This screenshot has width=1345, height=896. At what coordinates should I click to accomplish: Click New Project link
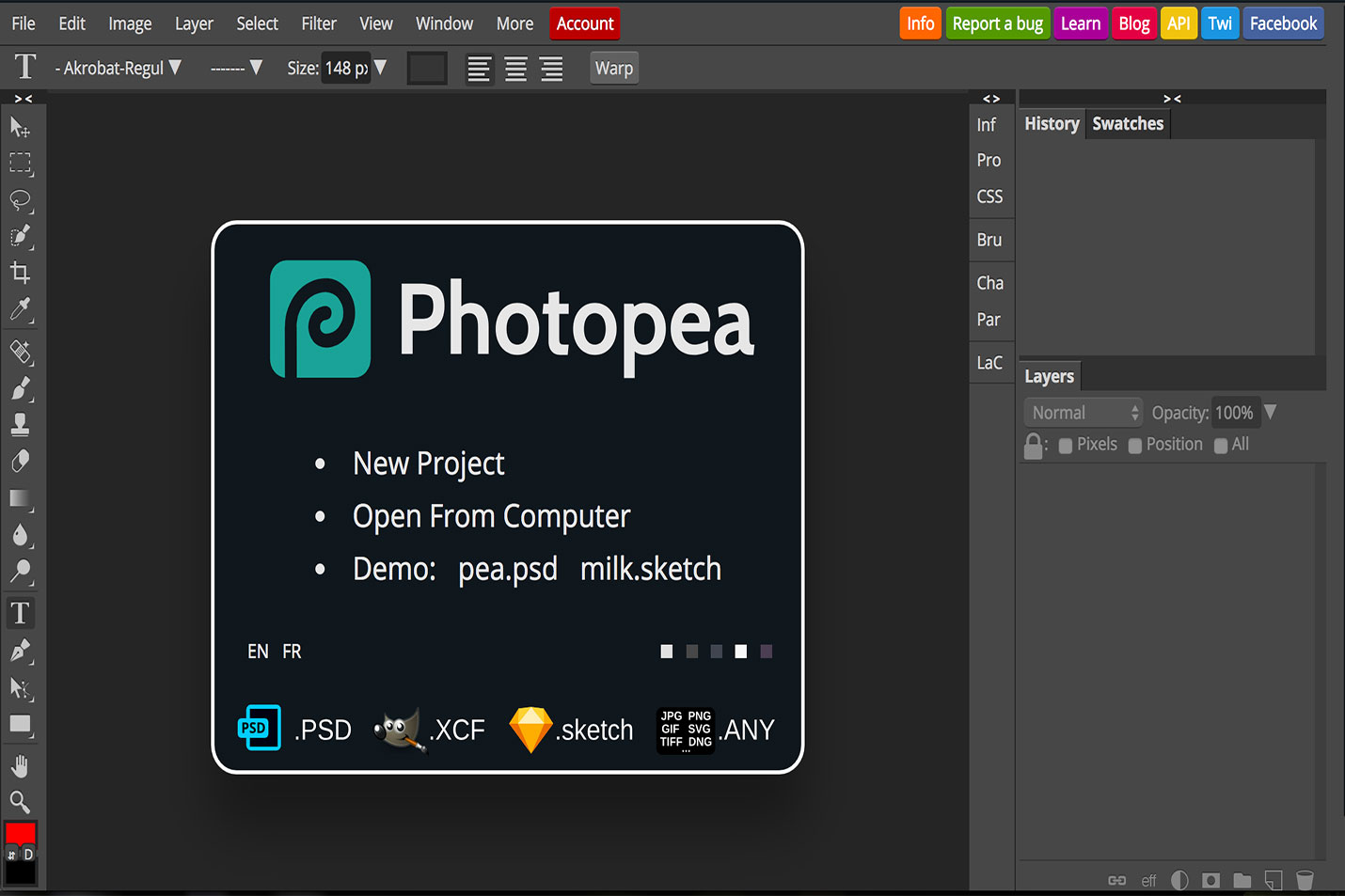429,464
